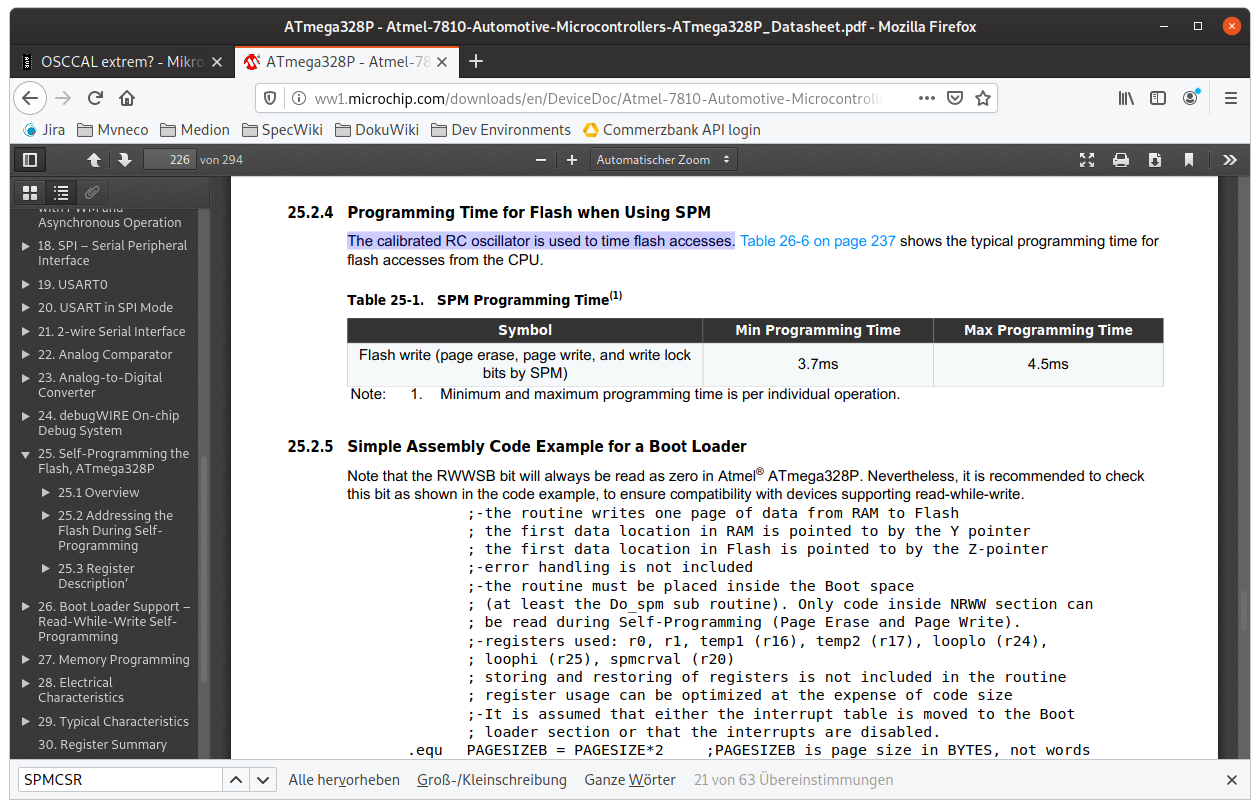Reload the current page
The width and height of the screenshot is (1260, 809).
point(95,98)
